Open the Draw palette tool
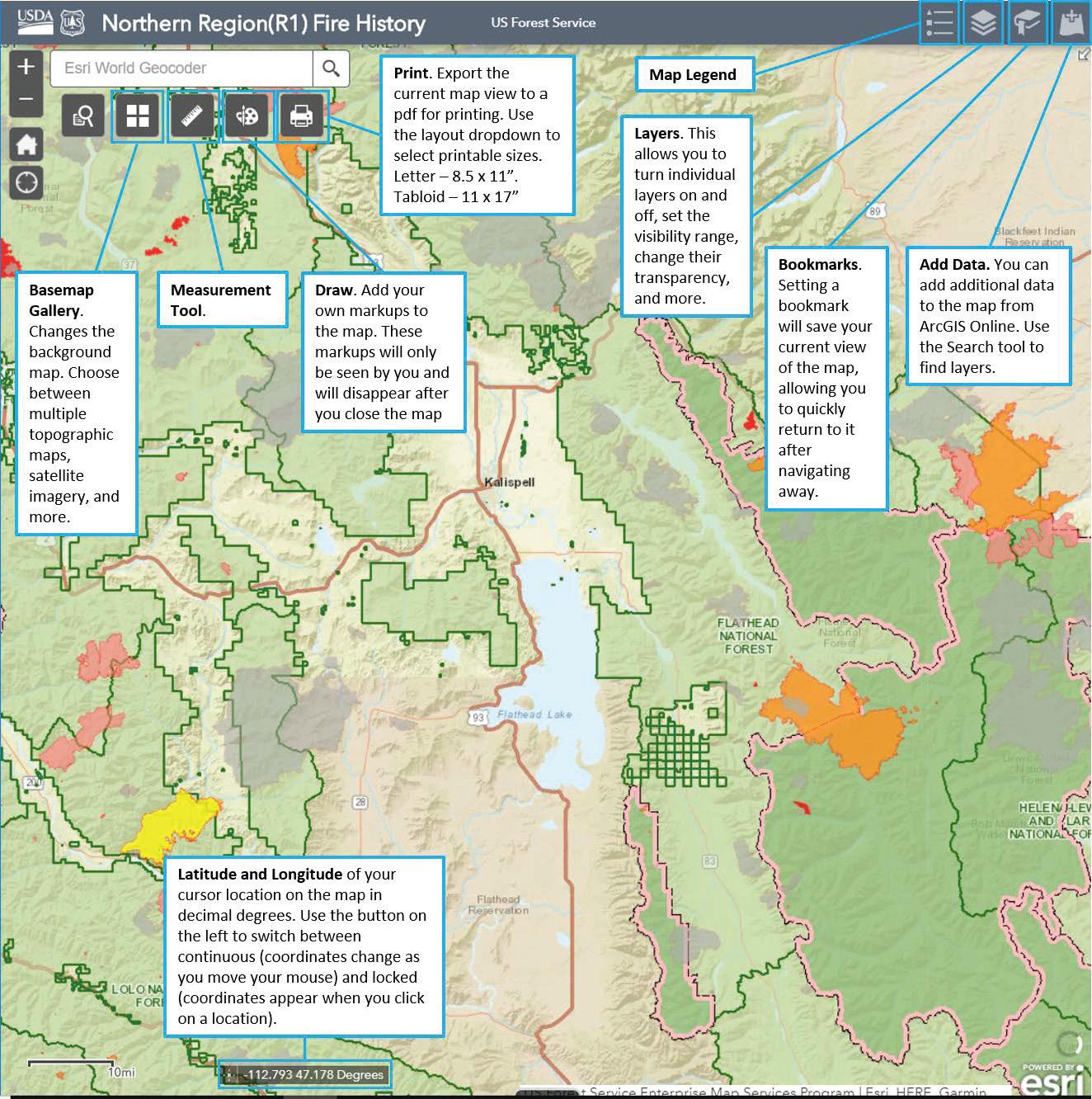Viewport: 1092px width, 1099px height. [247, 116]
